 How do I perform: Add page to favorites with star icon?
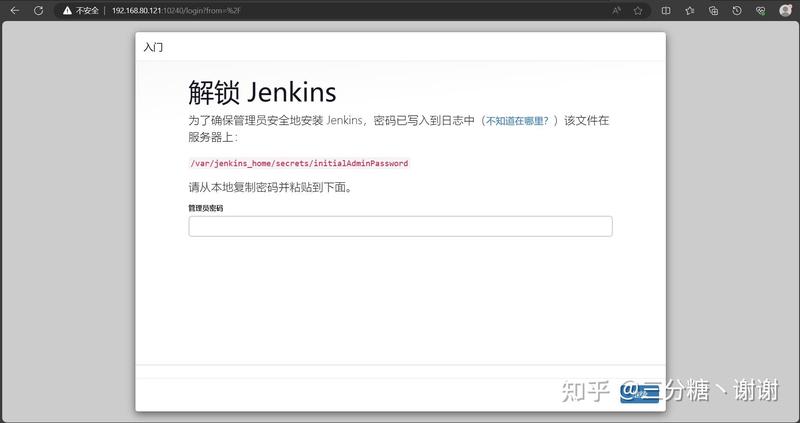coord(638,10)
